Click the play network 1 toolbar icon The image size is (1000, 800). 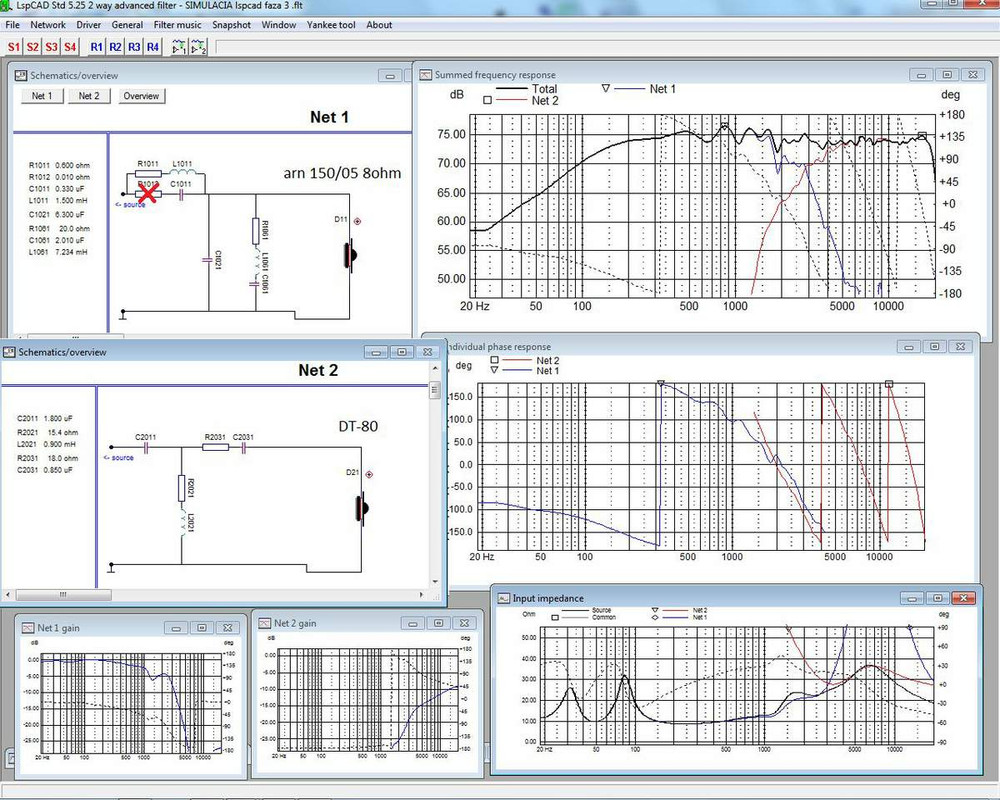click(x=179, y=47)
